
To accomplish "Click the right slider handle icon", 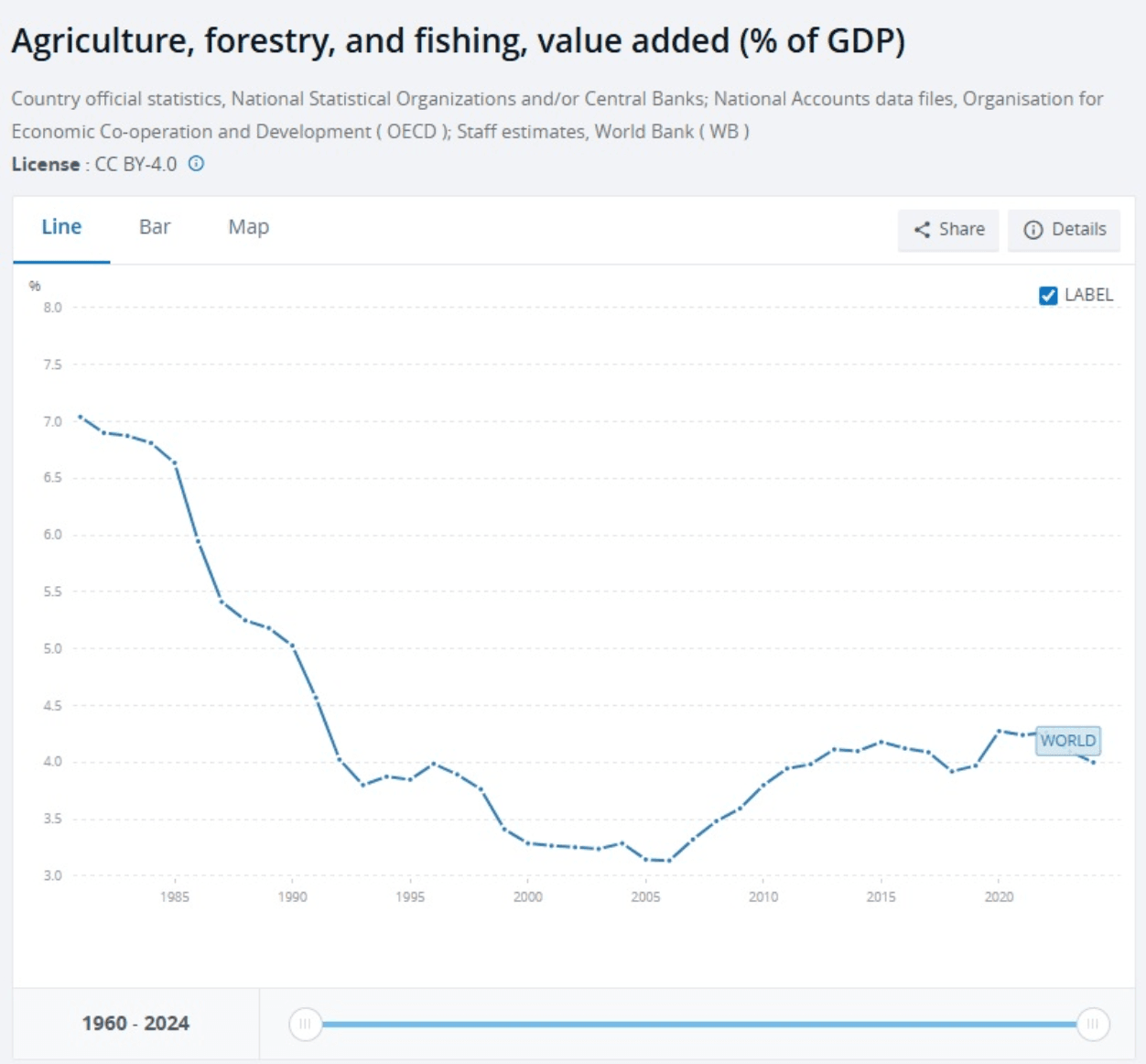I will tap(1095, 1024).
